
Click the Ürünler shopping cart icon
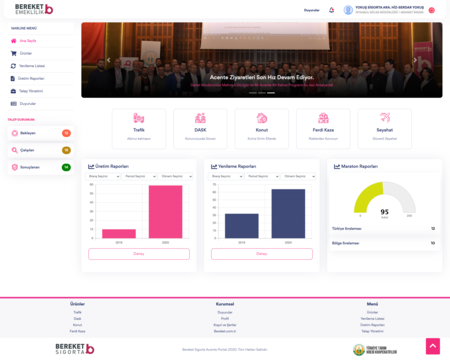click(13, 53)
